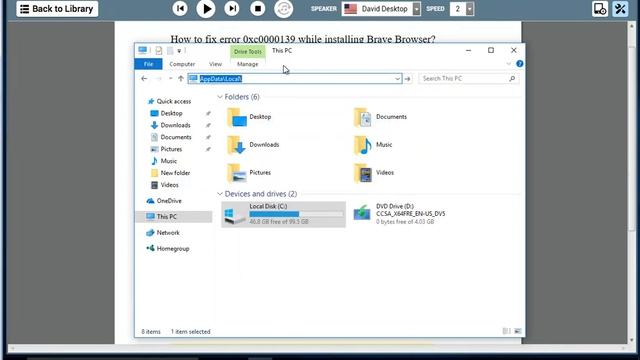Switch to the View ribbon tab

click(x=215, y=64)
